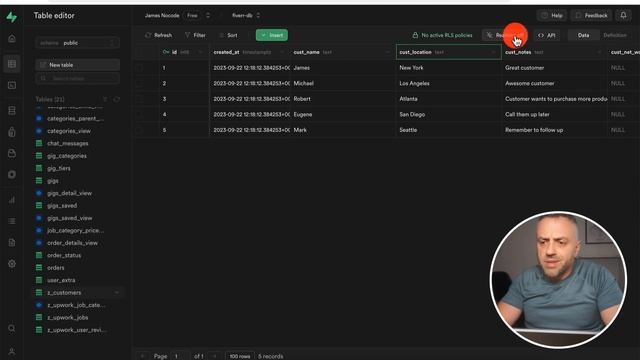Open the cust_name column menu arrow
Viewport: 640px width, 360px height.
pos(387,52)
